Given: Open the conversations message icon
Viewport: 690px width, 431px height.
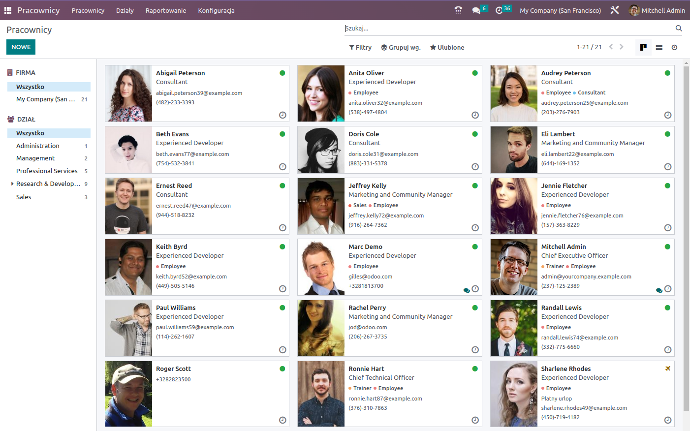Looking at the screenshot, I should [x=476, y=10].
